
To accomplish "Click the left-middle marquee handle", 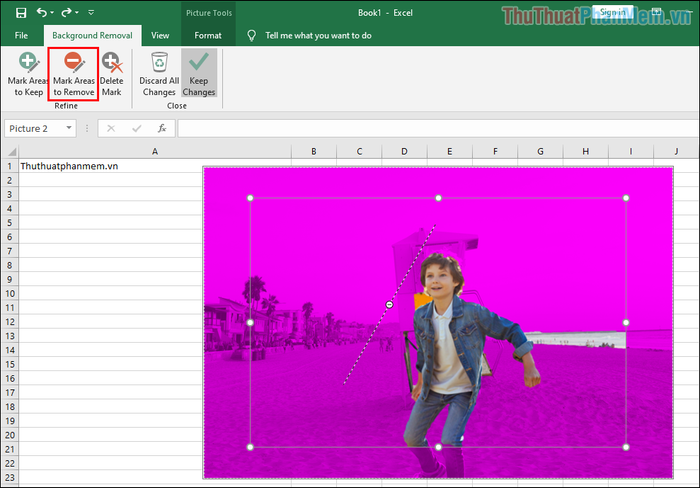I will (250, 322).
